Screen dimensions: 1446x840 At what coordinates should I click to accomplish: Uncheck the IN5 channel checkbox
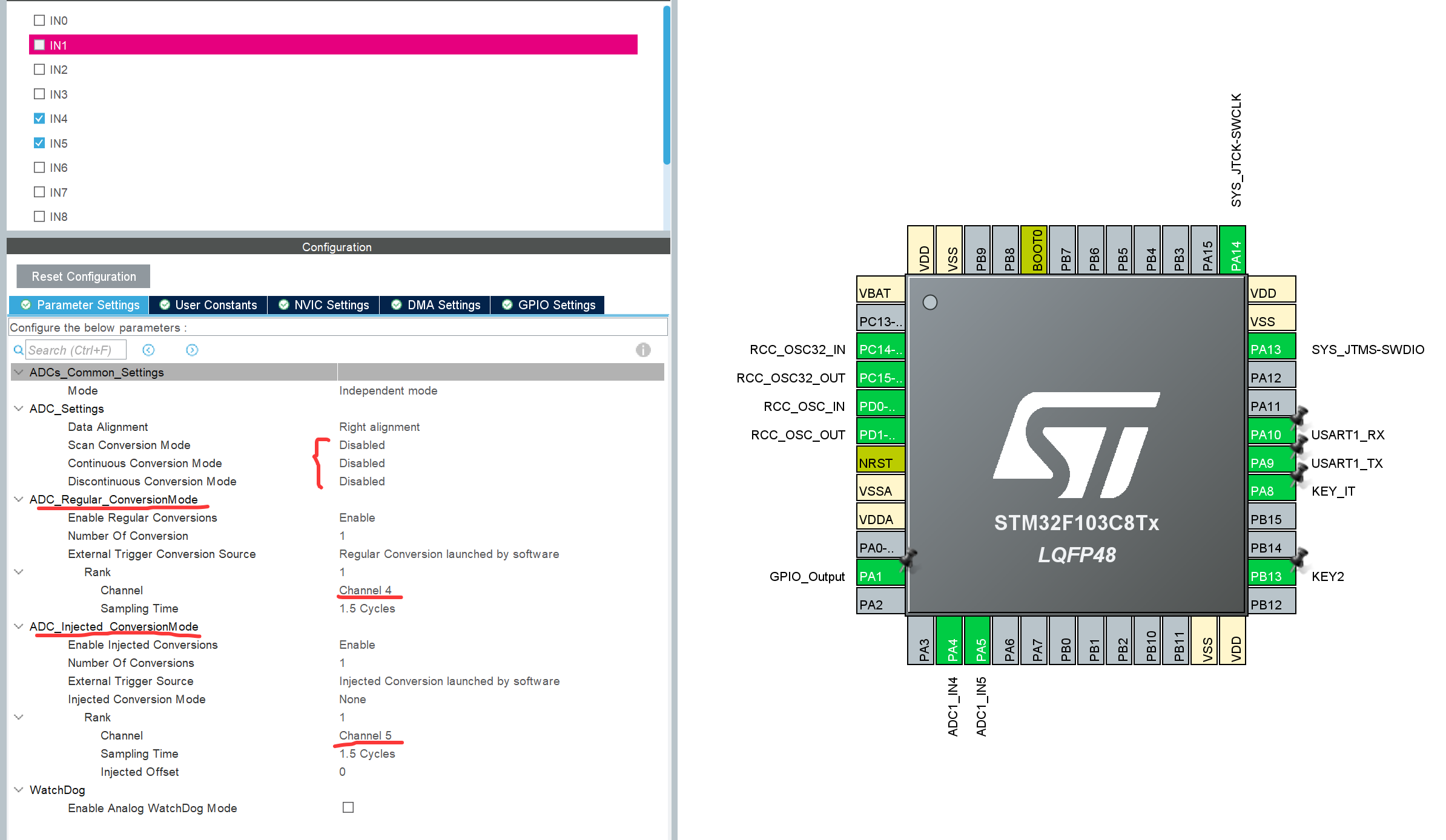[39, 143]
